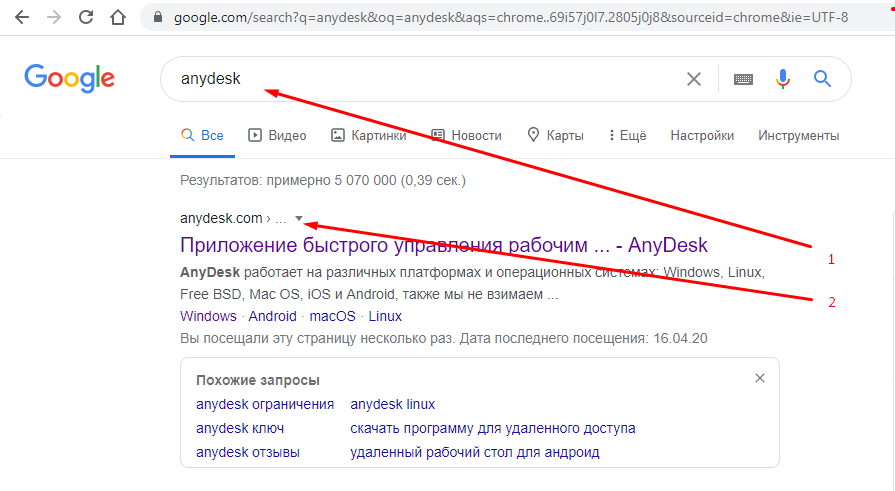Start voice search with microphone icon
The height and width of the screenshot is (491, 895).
coord(783,79)
